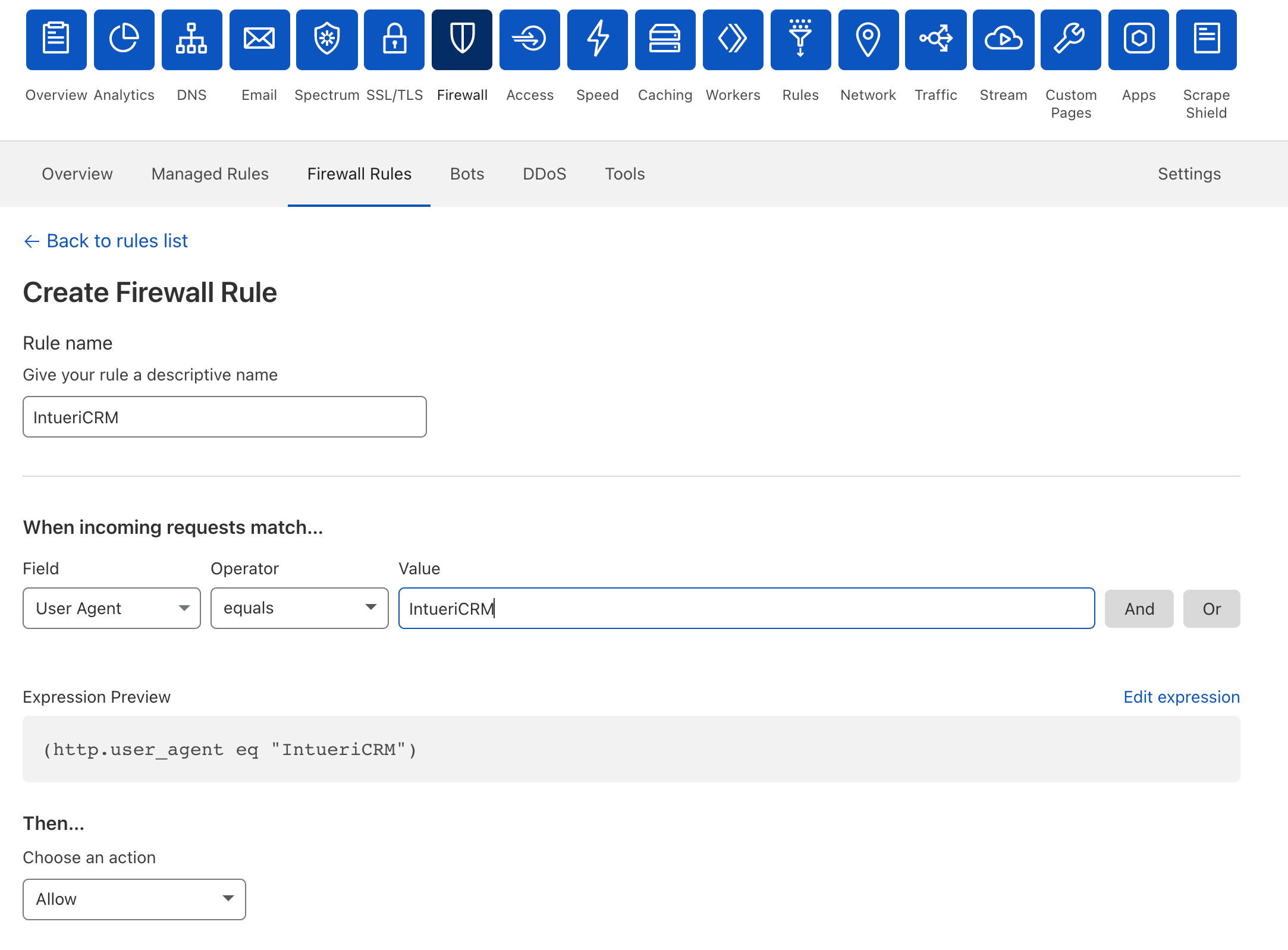Click the Edit expression link
The width and height of the screenshot is (1288, 950).
click(1181, 697)
